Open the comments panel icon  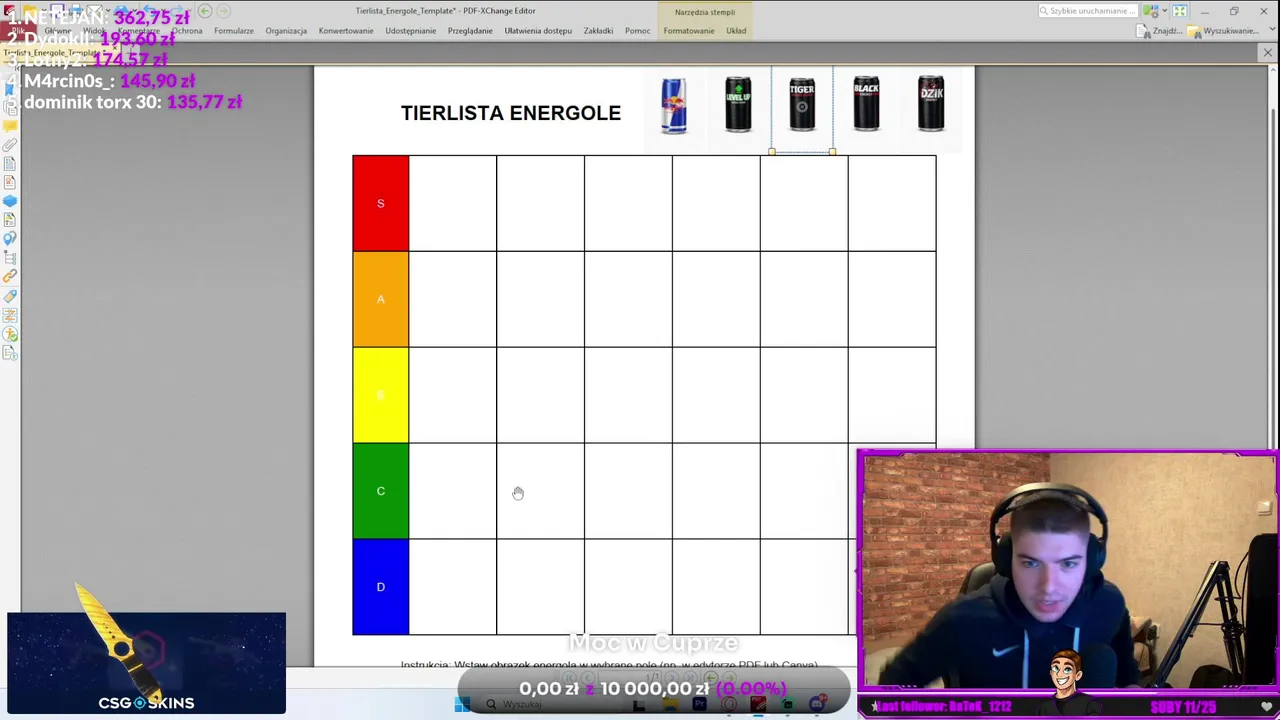click(x=10, y=126)
